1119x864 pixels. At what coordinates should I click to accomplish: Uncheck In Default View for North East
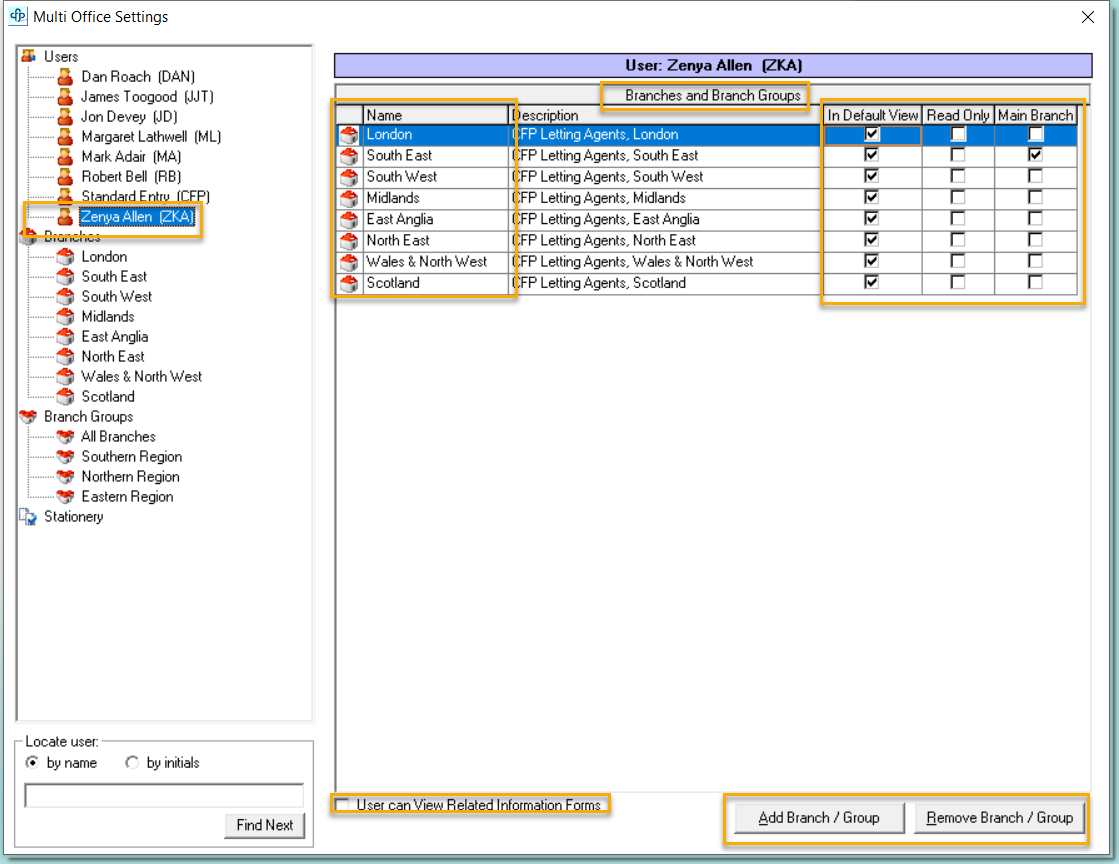point(871,240)
